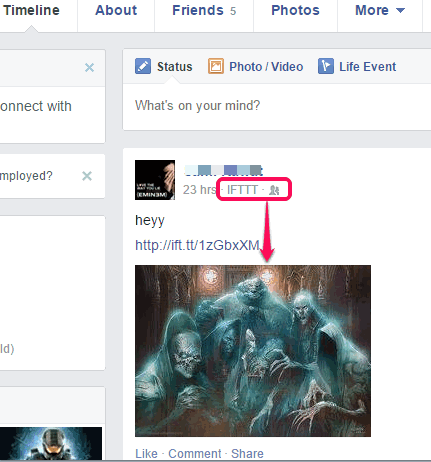Open the poster's Eminem profile picture
The width and height of the screenshot is (431, 462).
(x=155, y=180)
